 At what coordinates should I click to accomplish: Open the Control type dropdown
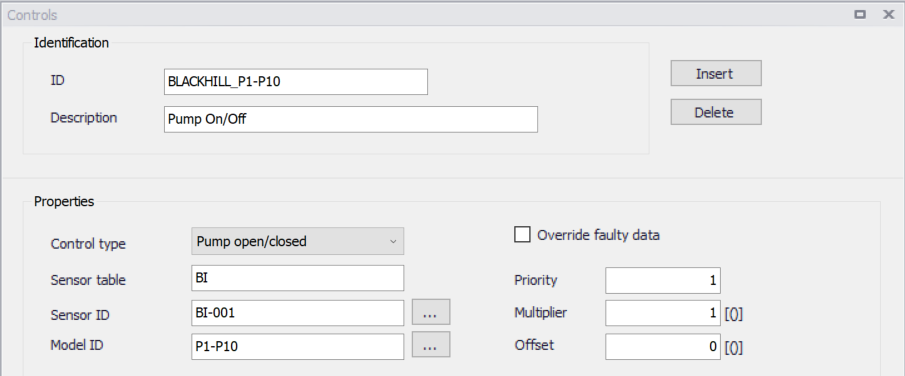[297, 241]
